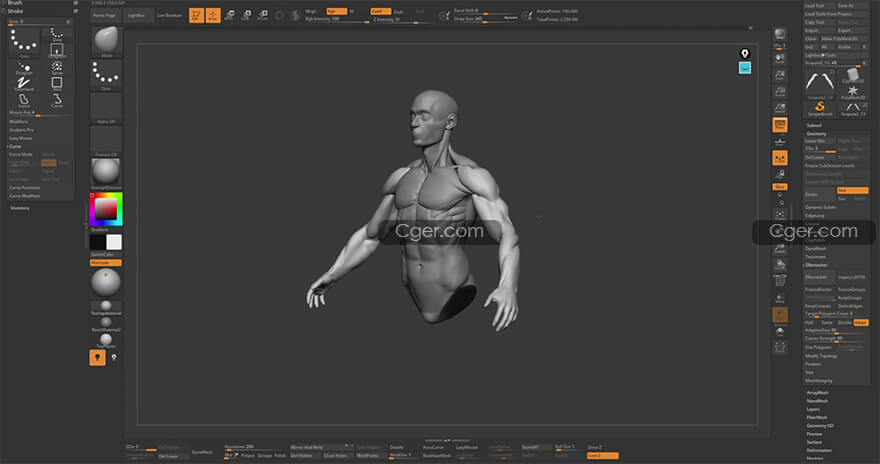Toggle the Rgb button

click(336, 11)
